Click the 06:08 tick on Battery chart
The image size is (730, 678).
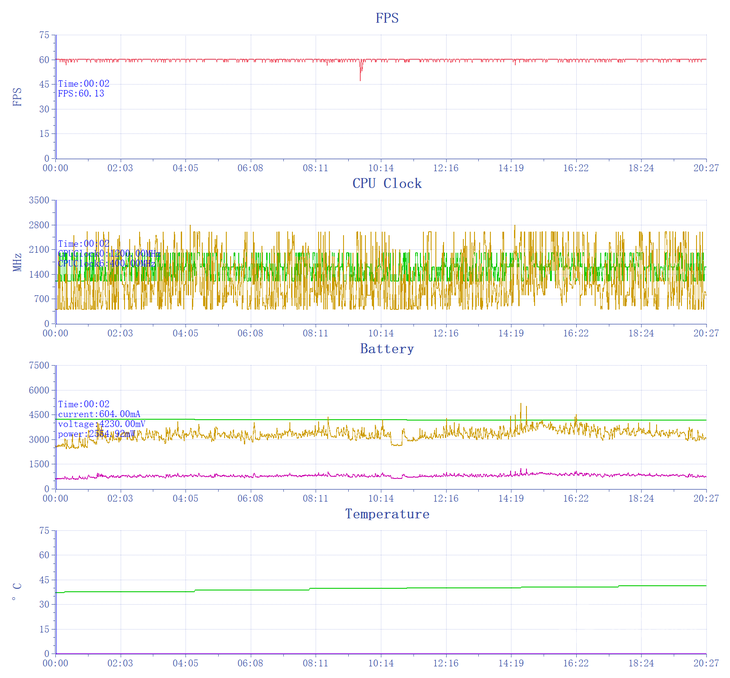click(x=250, y=498)
